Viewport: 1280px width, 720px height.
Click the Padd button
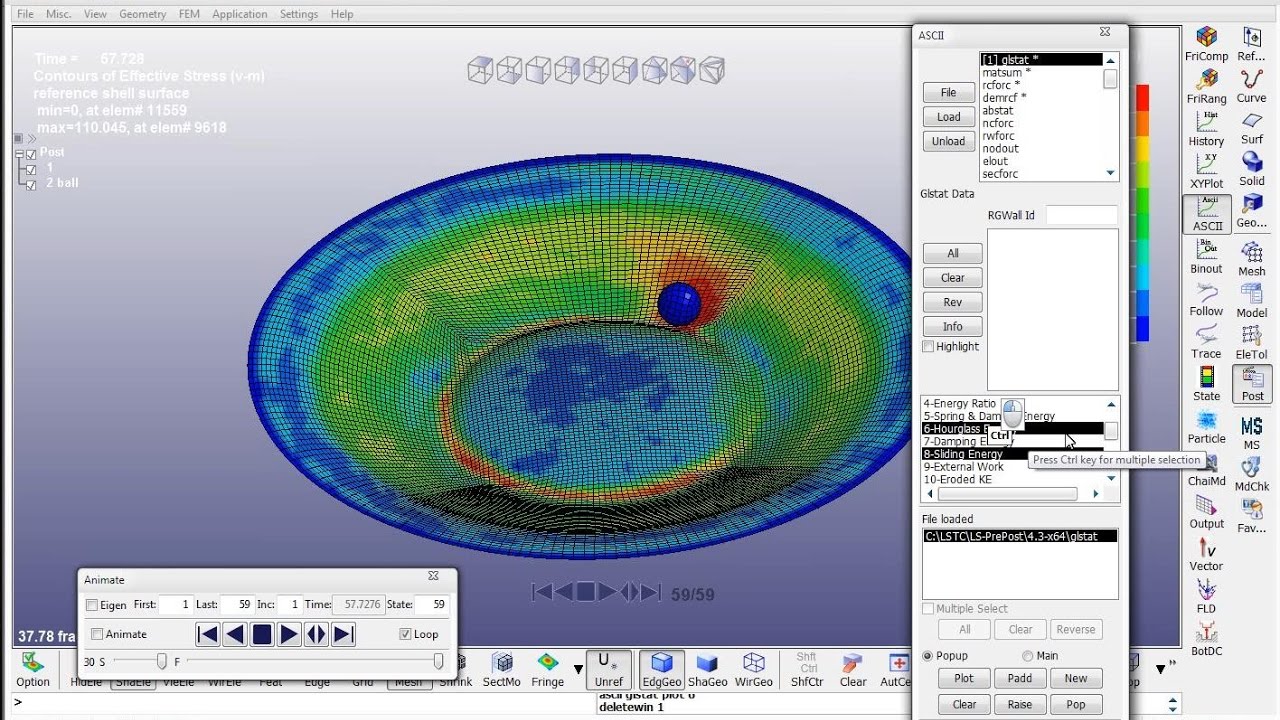click(x=1020, y=678)
